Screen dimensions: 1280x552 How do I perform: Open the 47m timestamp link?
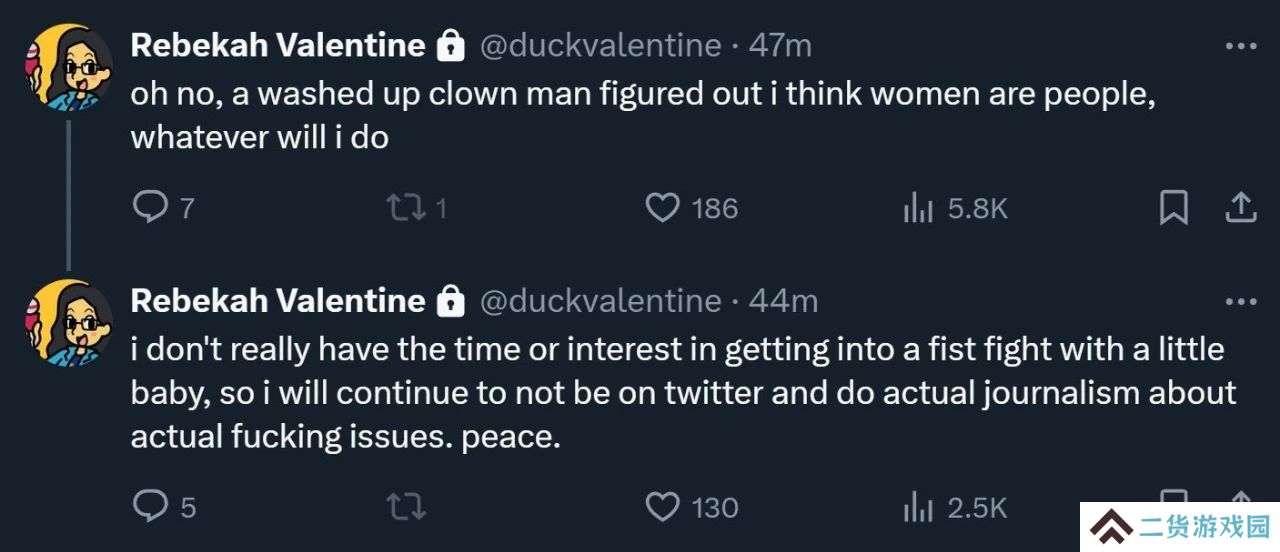click(780, 45)
